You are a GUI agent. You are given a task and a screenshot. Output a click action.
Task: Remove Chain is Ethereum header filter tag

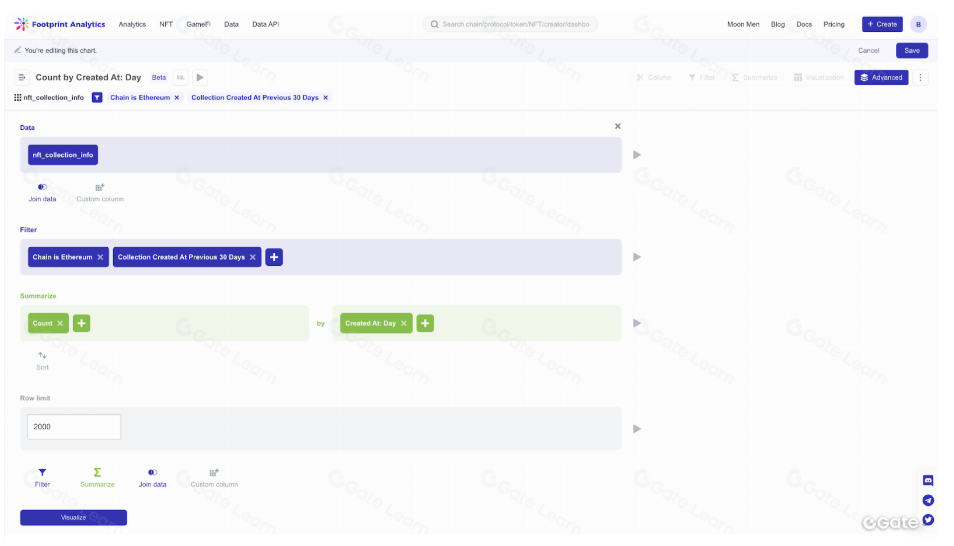coord(177,97)
